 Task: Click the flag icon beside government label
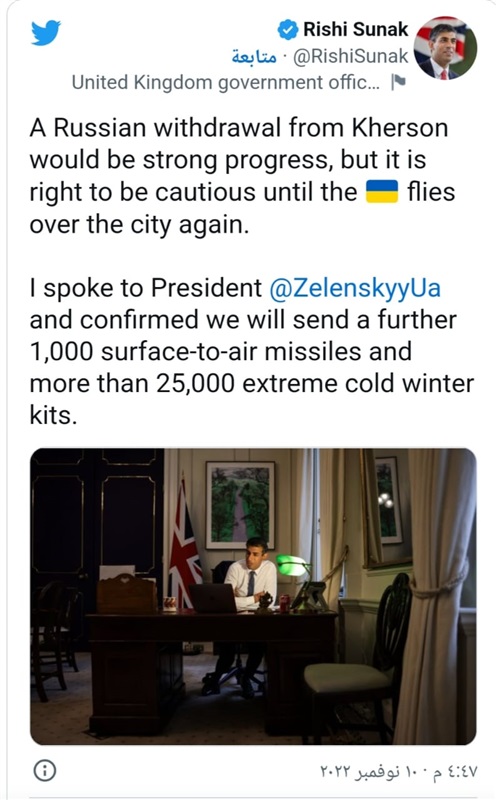click(398, 82)
